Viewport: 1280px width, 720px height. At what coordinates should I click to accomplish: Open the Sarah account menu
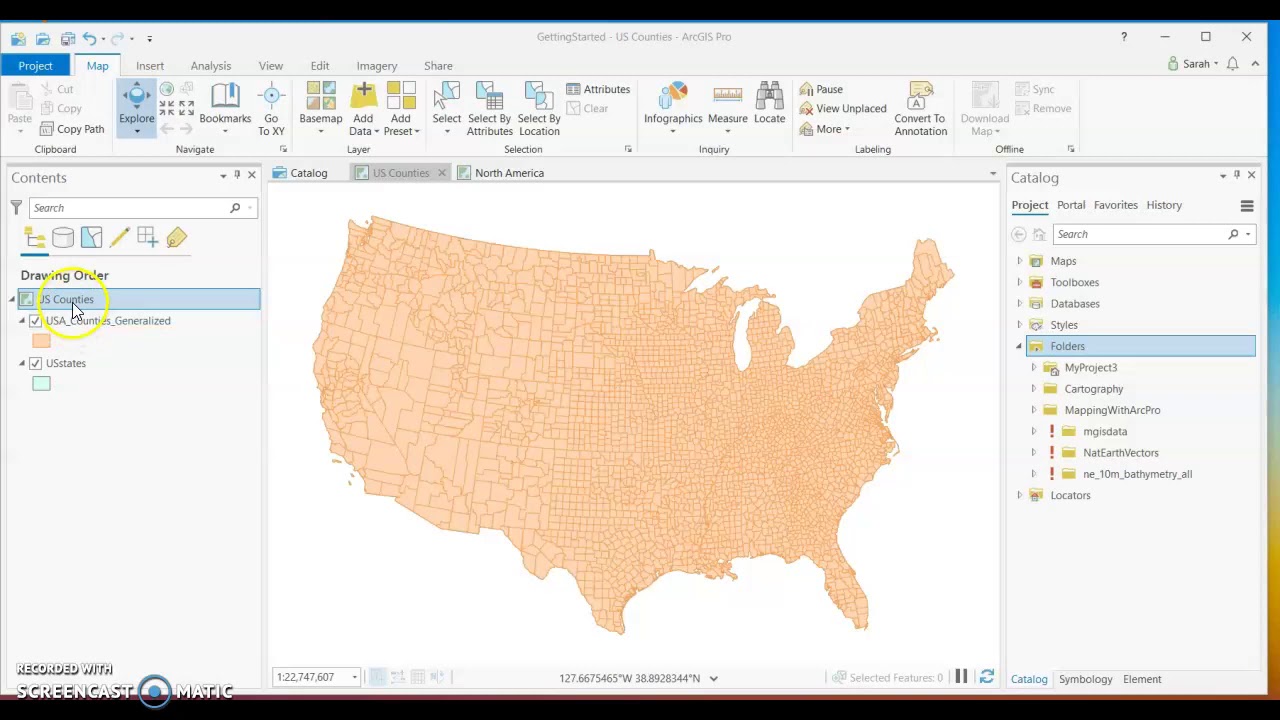1193,64
